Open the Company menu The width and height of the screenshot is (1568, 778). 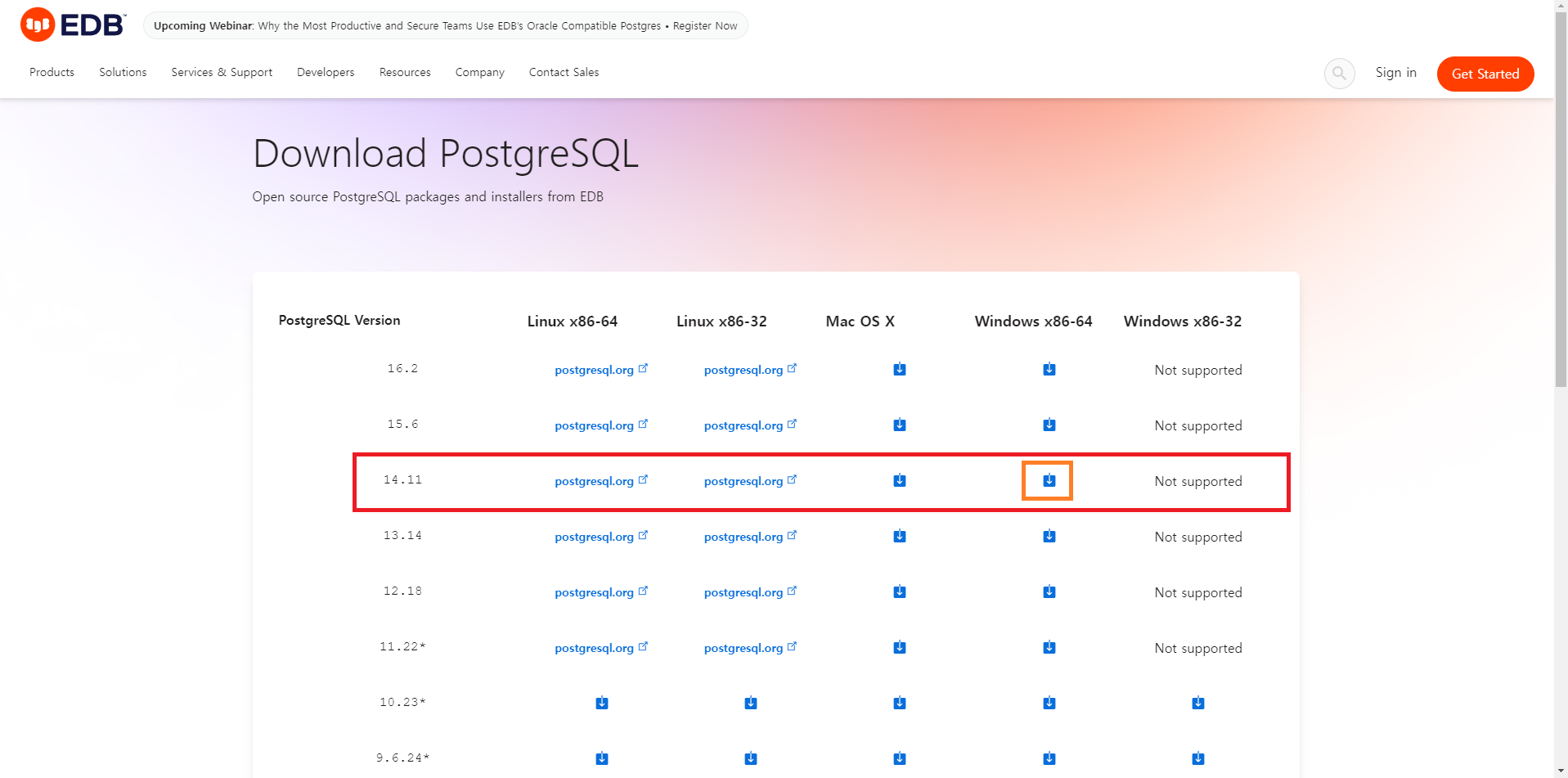click(480, 72)
